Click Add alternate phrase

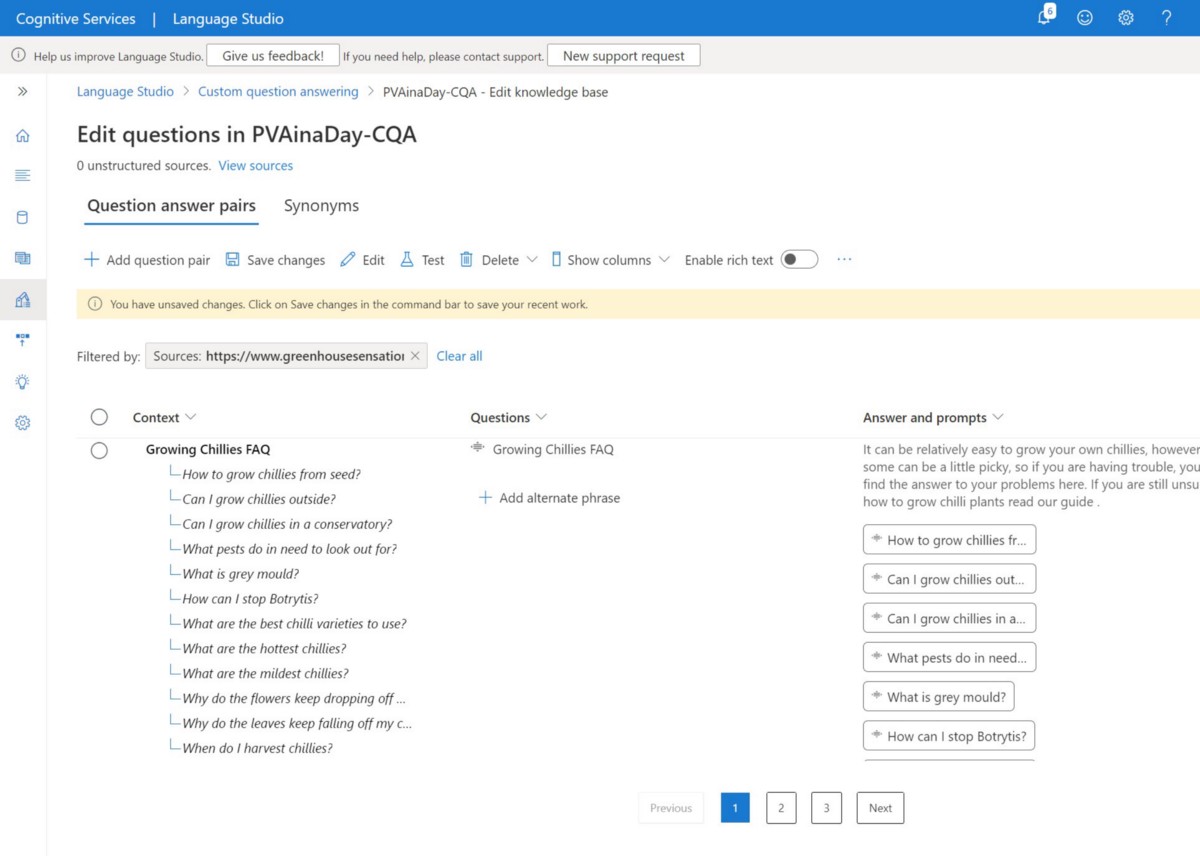[549, 498]
